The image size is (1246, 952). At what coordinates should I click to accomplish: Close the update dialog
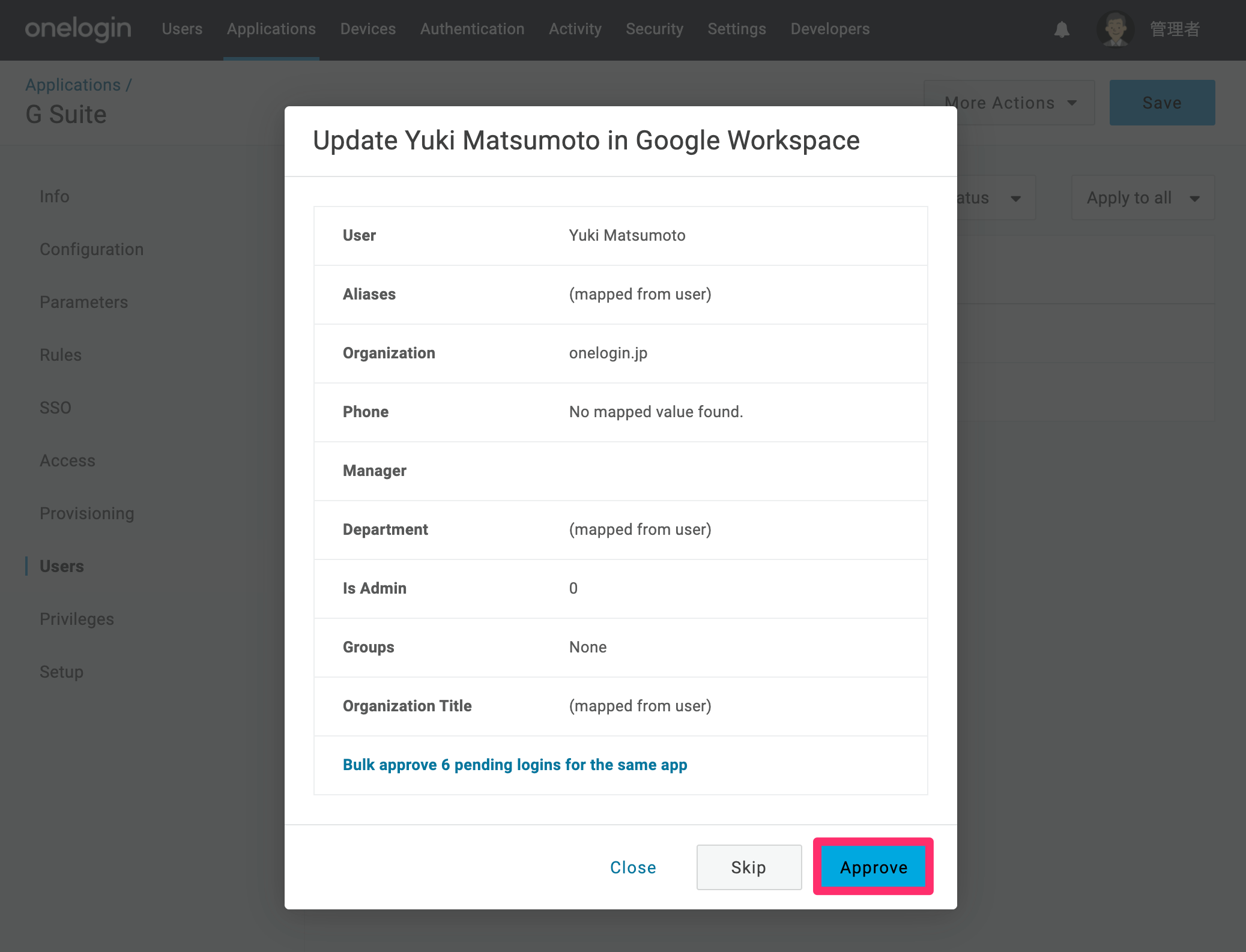633,867
